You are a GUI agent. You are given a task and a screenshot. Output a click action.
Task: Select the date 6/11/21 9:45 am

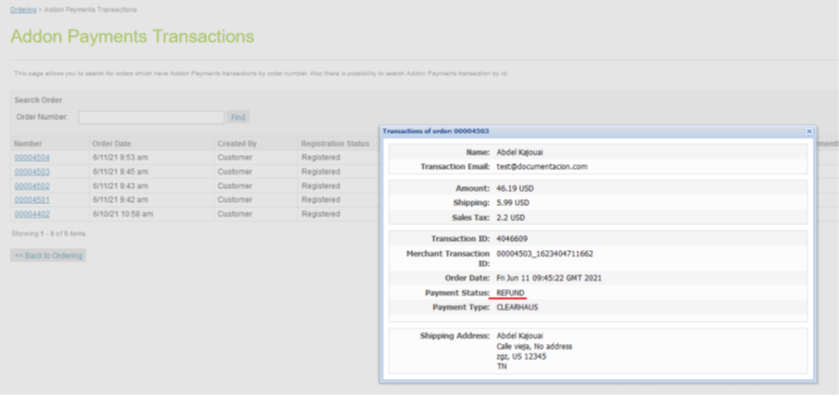120,172
